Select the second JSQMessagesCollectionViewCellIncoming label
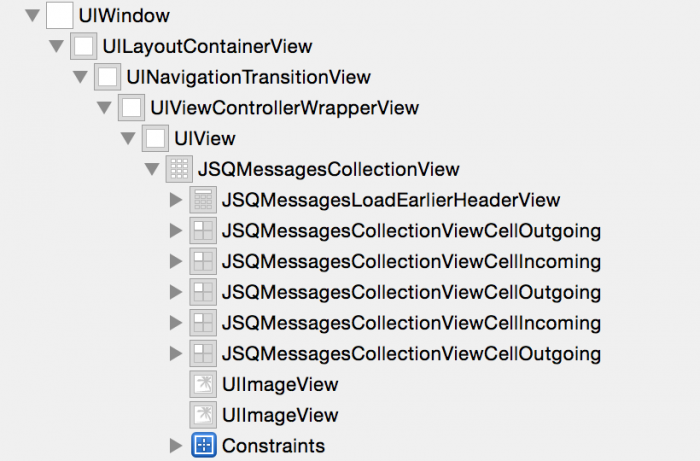Screen dimensions: 700x461 tap(411, 322)
